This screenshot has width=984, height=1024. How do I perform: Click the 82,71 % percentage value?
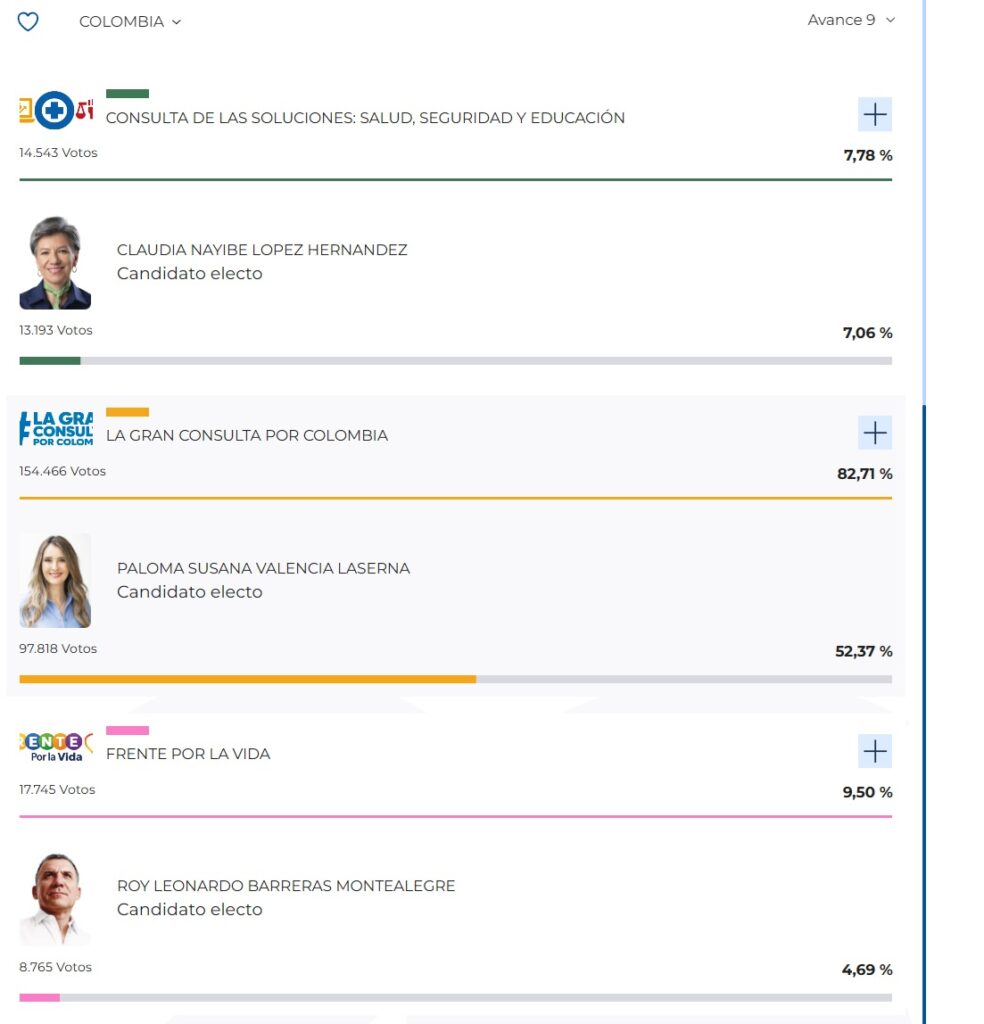pyautogui.click(x=866, y=474)
